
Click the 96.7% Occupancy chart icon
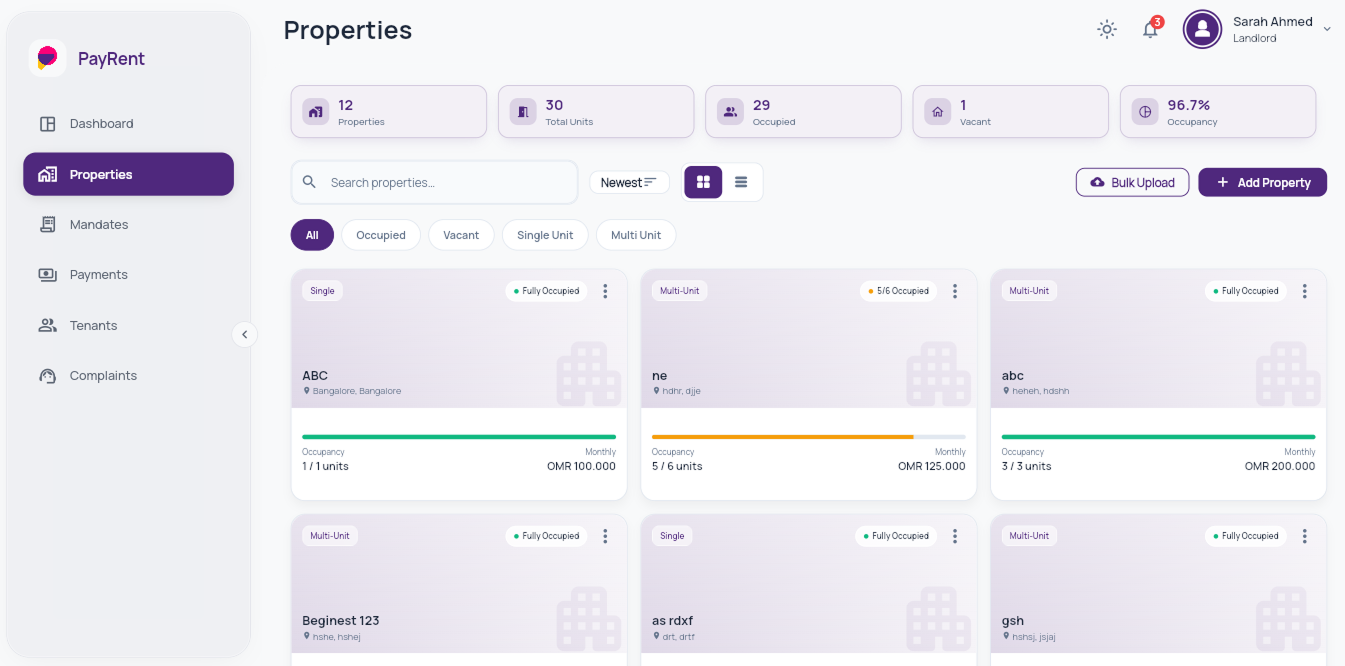click(1145, 112)
